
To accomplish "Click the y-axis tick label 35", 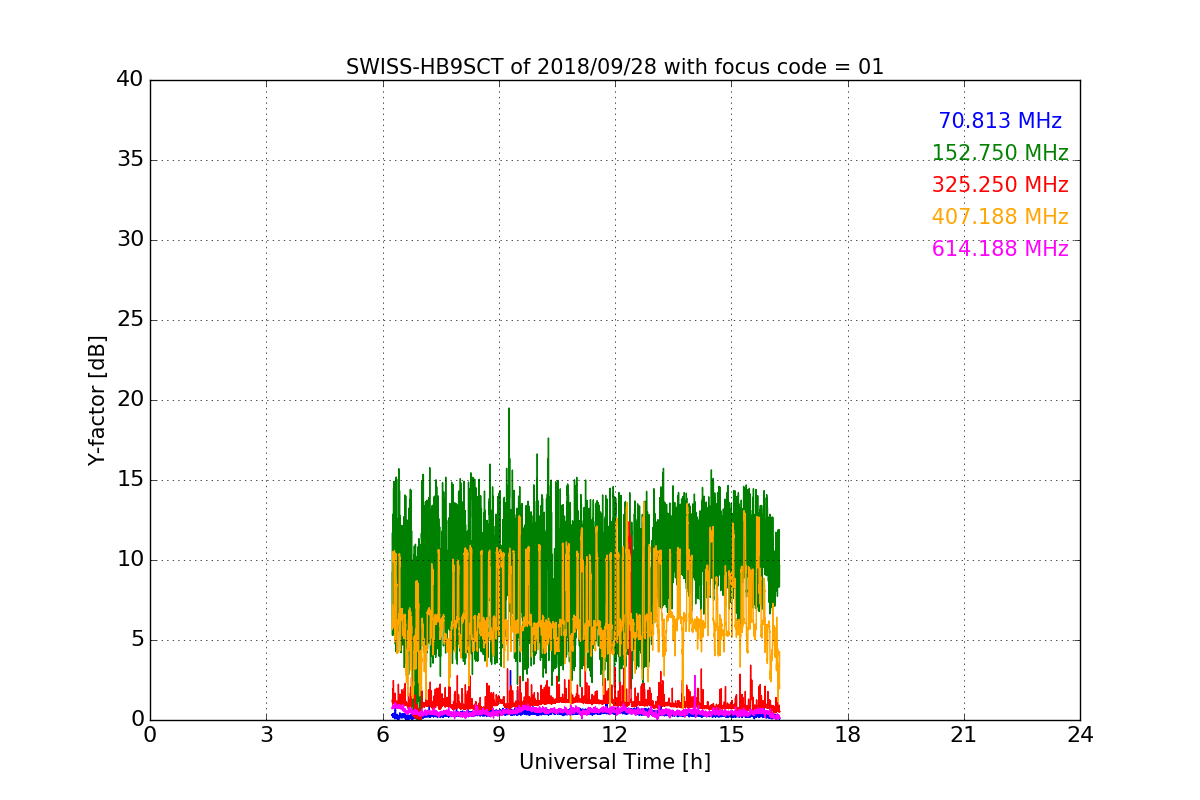I will tap(130, 160).
